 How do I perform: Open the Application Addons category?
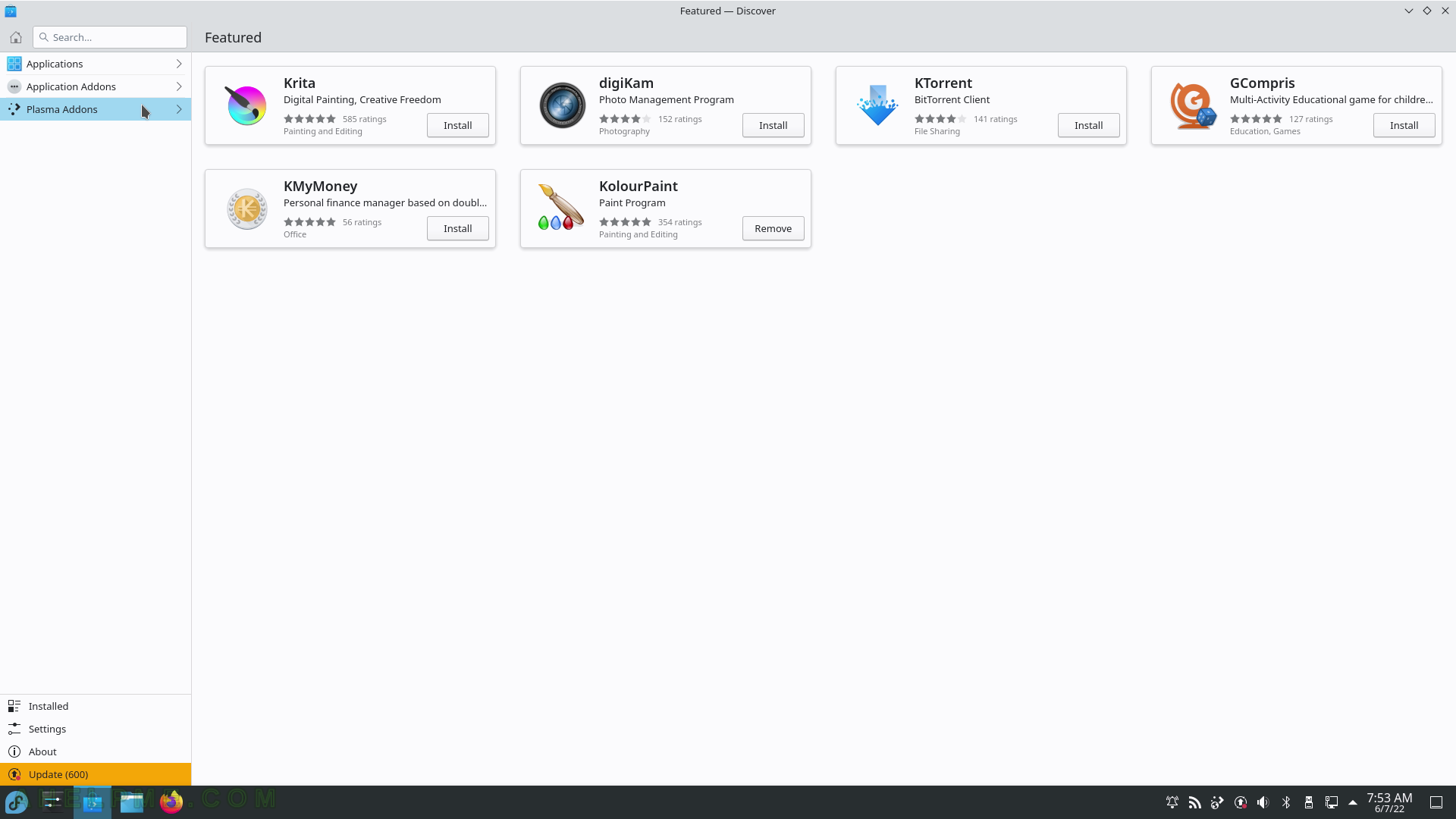(x=96, y=86)
